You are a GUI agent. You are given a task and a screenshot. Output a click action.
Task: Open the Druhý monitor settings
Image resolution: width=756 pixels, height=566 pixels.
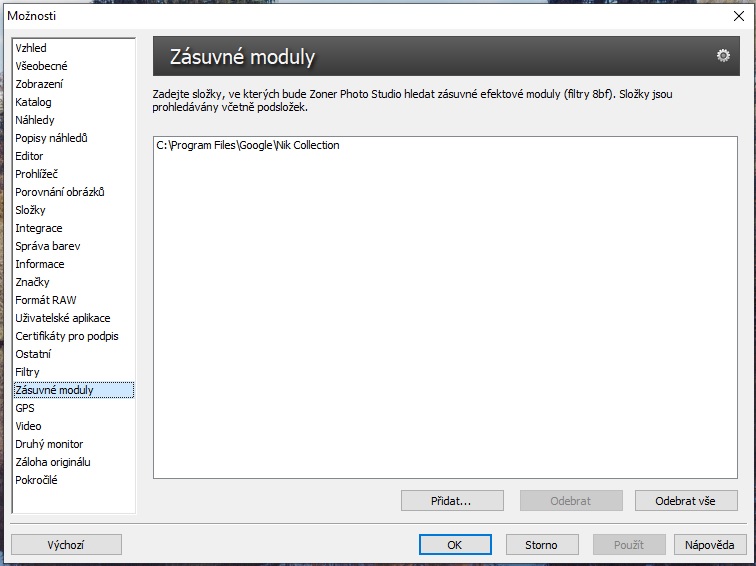[49, 444]
